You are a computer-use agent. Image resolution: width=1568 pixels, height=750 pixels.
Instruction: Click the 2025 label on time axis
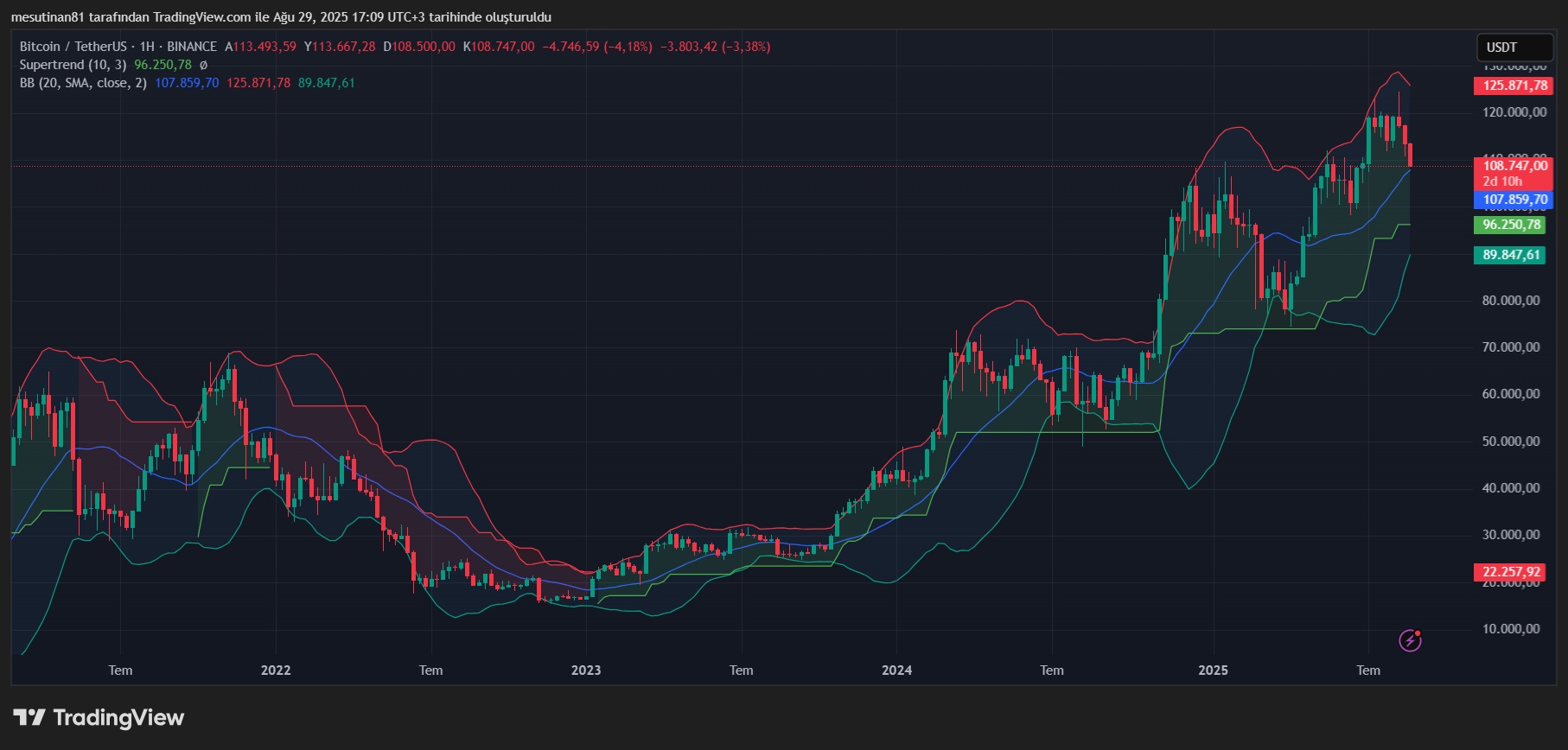(x=1213, y=671)
